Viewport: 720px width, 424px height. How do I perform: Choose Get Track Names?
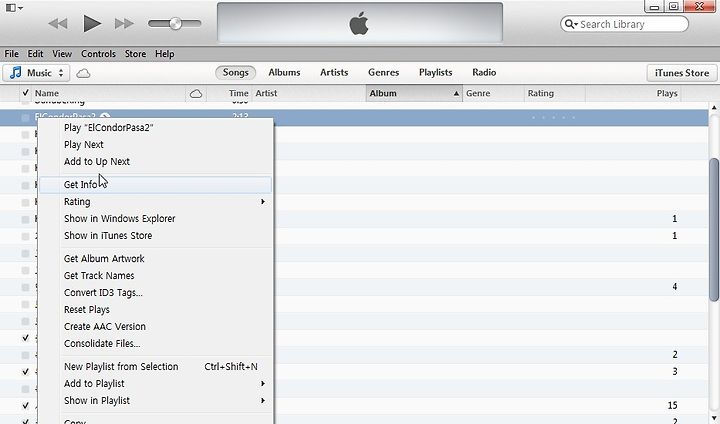click(156, 276)
